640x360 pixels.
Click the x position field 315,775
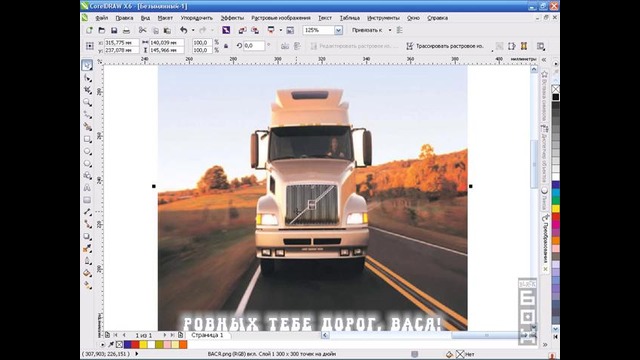[x=121, y=42]
